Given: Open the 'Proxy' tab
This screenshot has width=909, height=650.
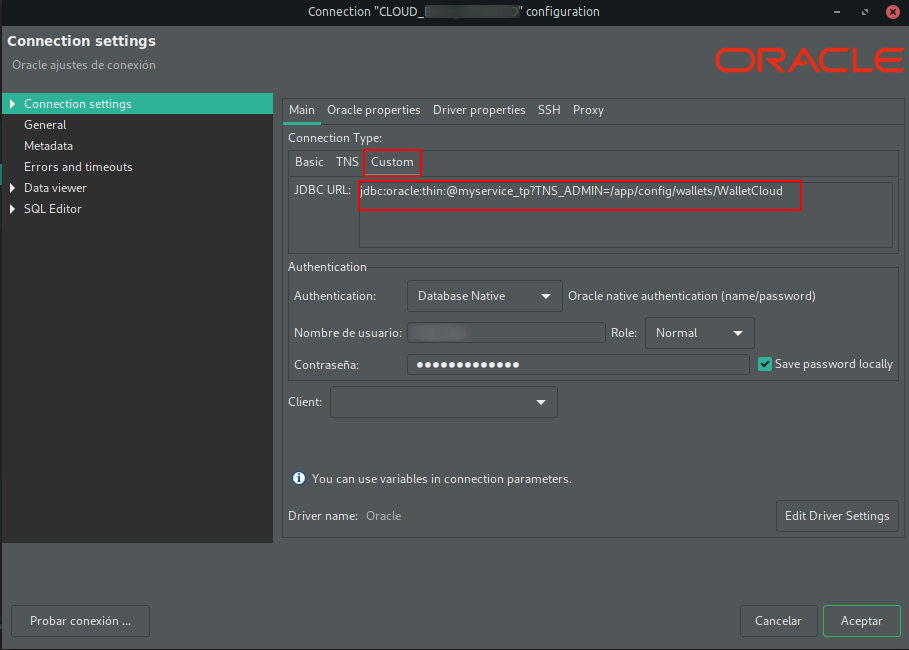Looking at the screenshot, I should [588, 110].
